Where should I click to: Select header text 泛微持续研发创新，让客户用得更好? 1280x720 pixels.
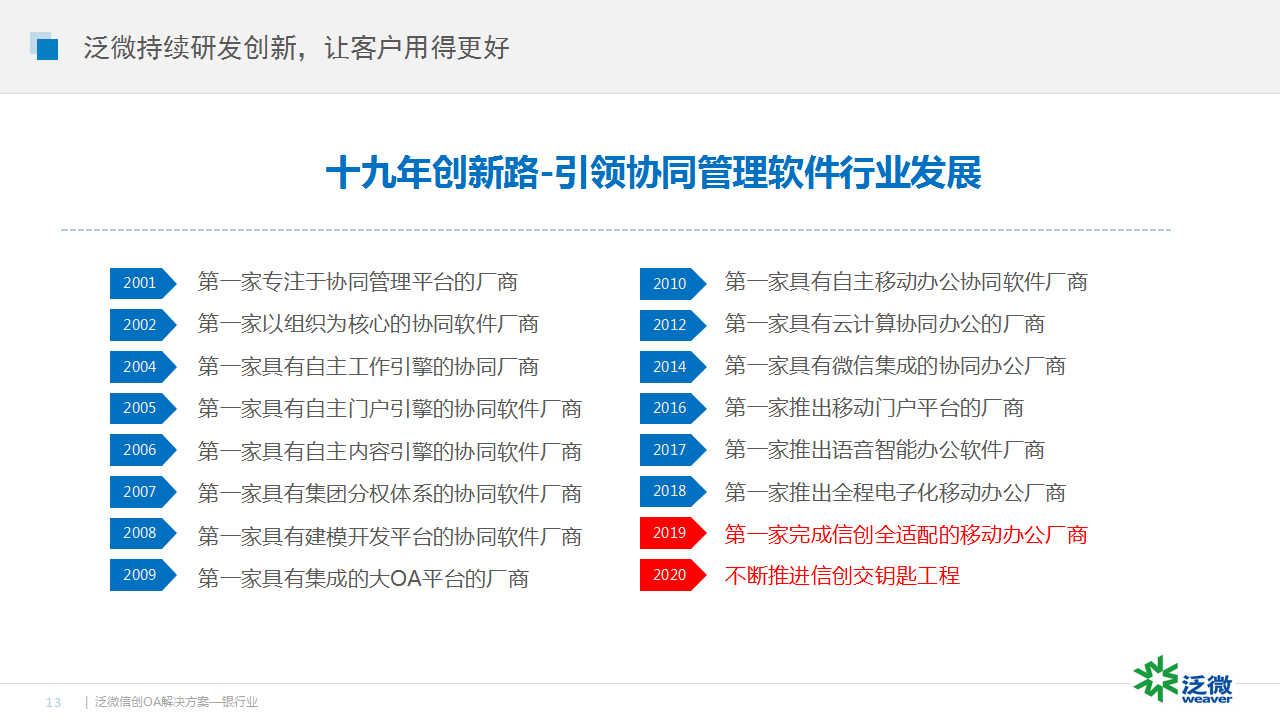pyautogui.click(x=296, y=47)
